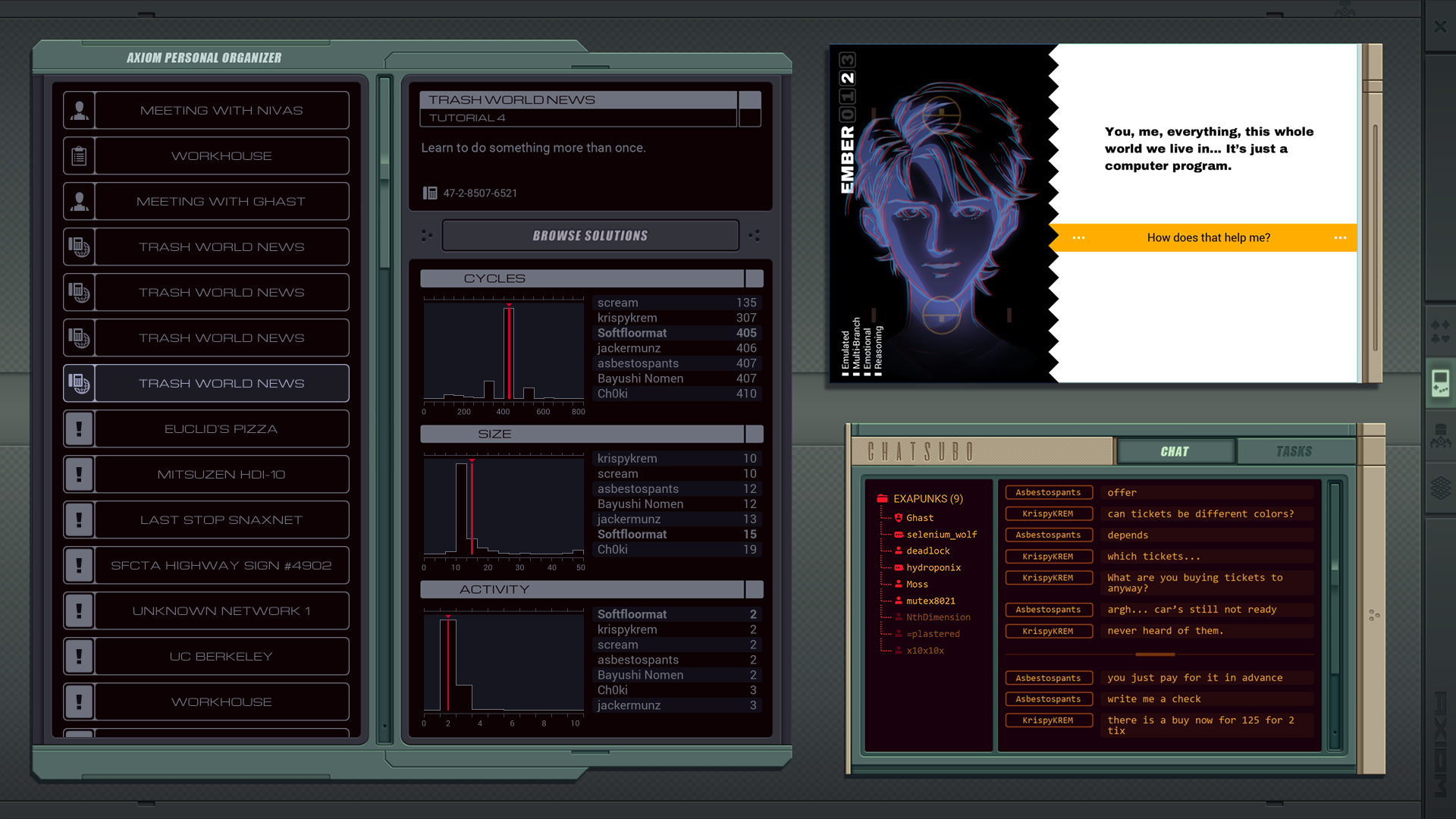Toggle the box beside Trash World News title

pyautogui.click(x=750, y=100)
